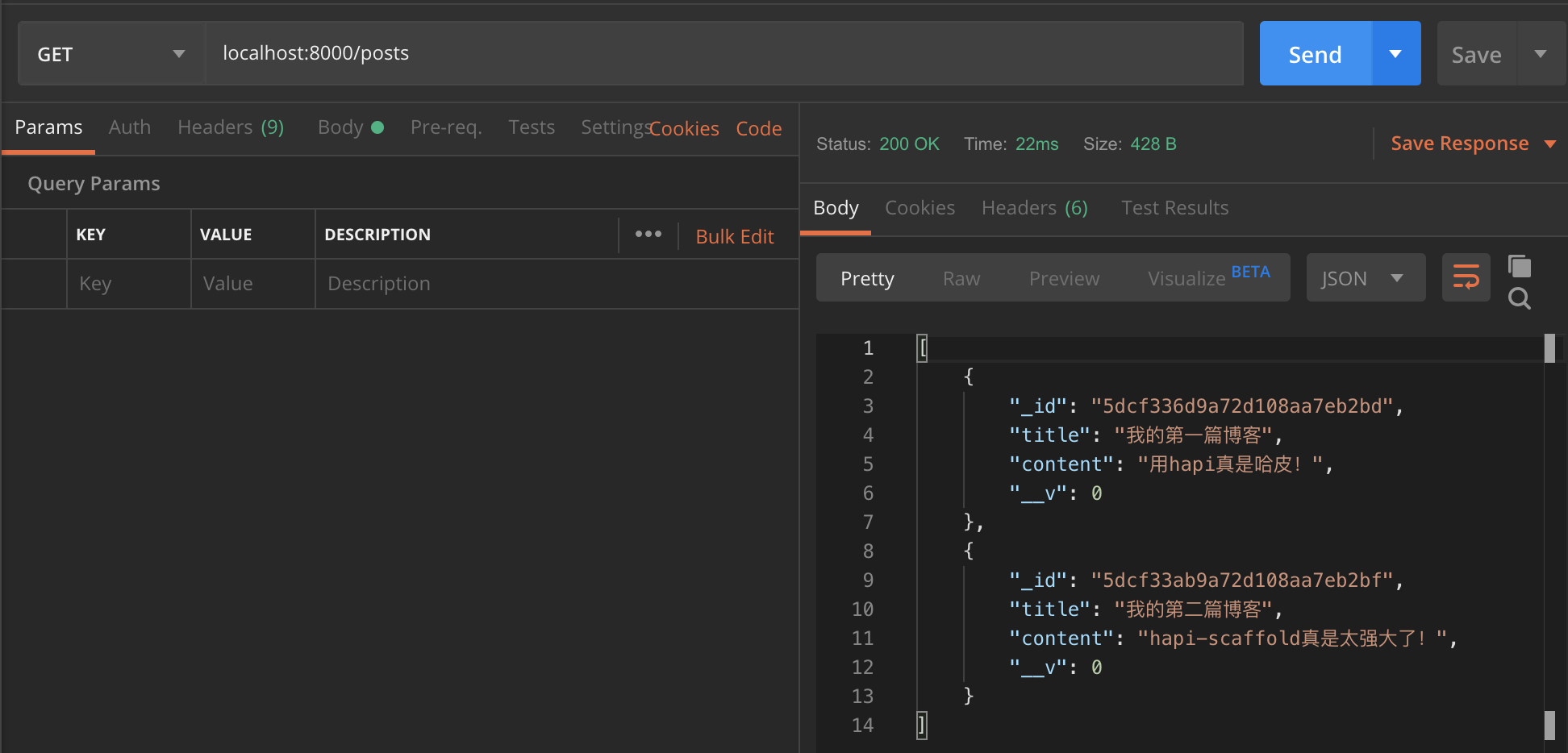Open the Send button dropdown arrow
The image size is (1568, 753).
[1395, 54]
